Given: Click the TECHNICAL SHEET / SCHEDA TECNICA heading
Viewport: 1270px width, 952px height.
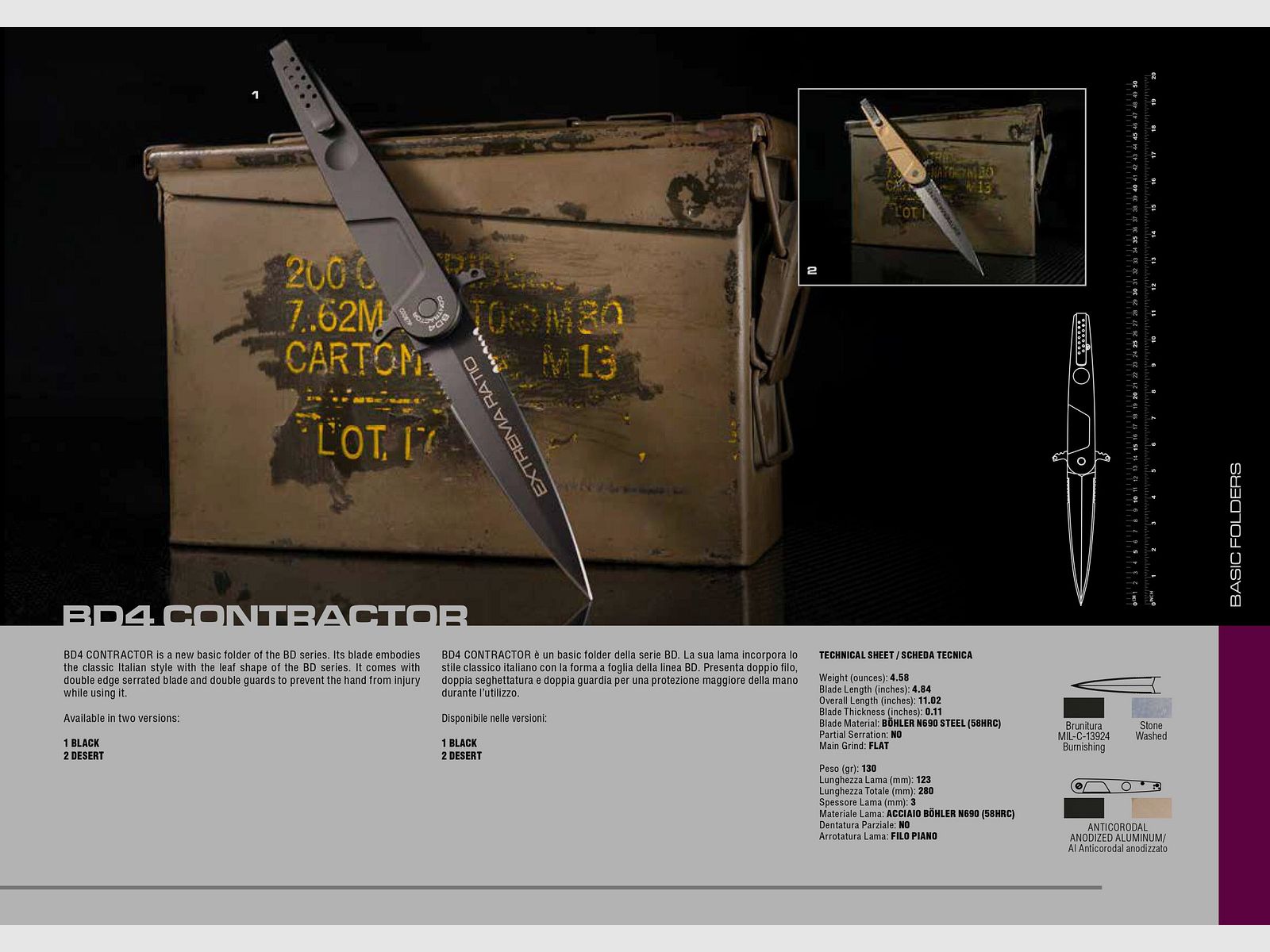Looking at the screenshot, I should 895,655.
